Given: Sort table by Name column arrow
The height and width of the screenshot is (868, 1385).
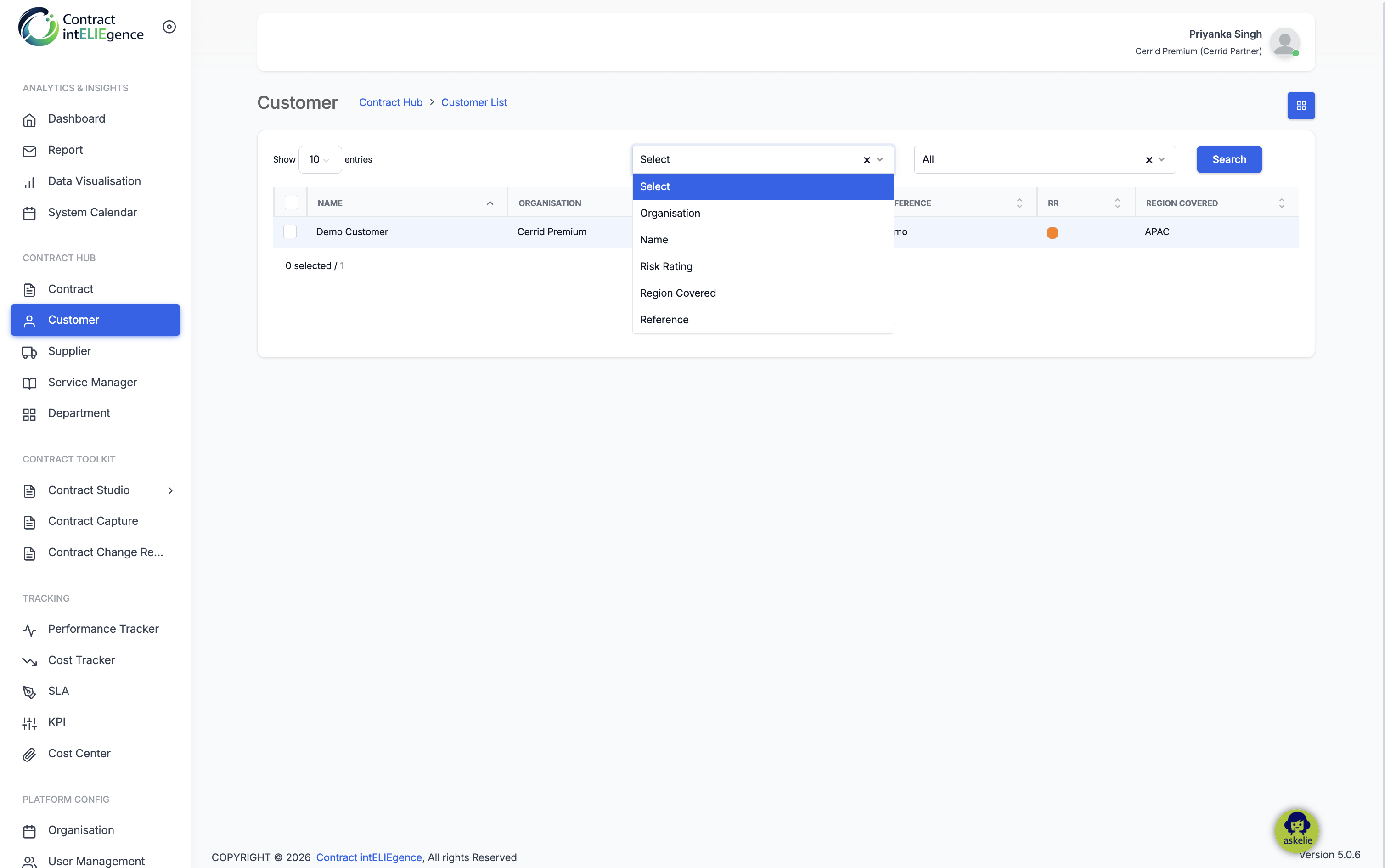Looking at the screenshot, I should pyautogui.click(x=490, y=203).
